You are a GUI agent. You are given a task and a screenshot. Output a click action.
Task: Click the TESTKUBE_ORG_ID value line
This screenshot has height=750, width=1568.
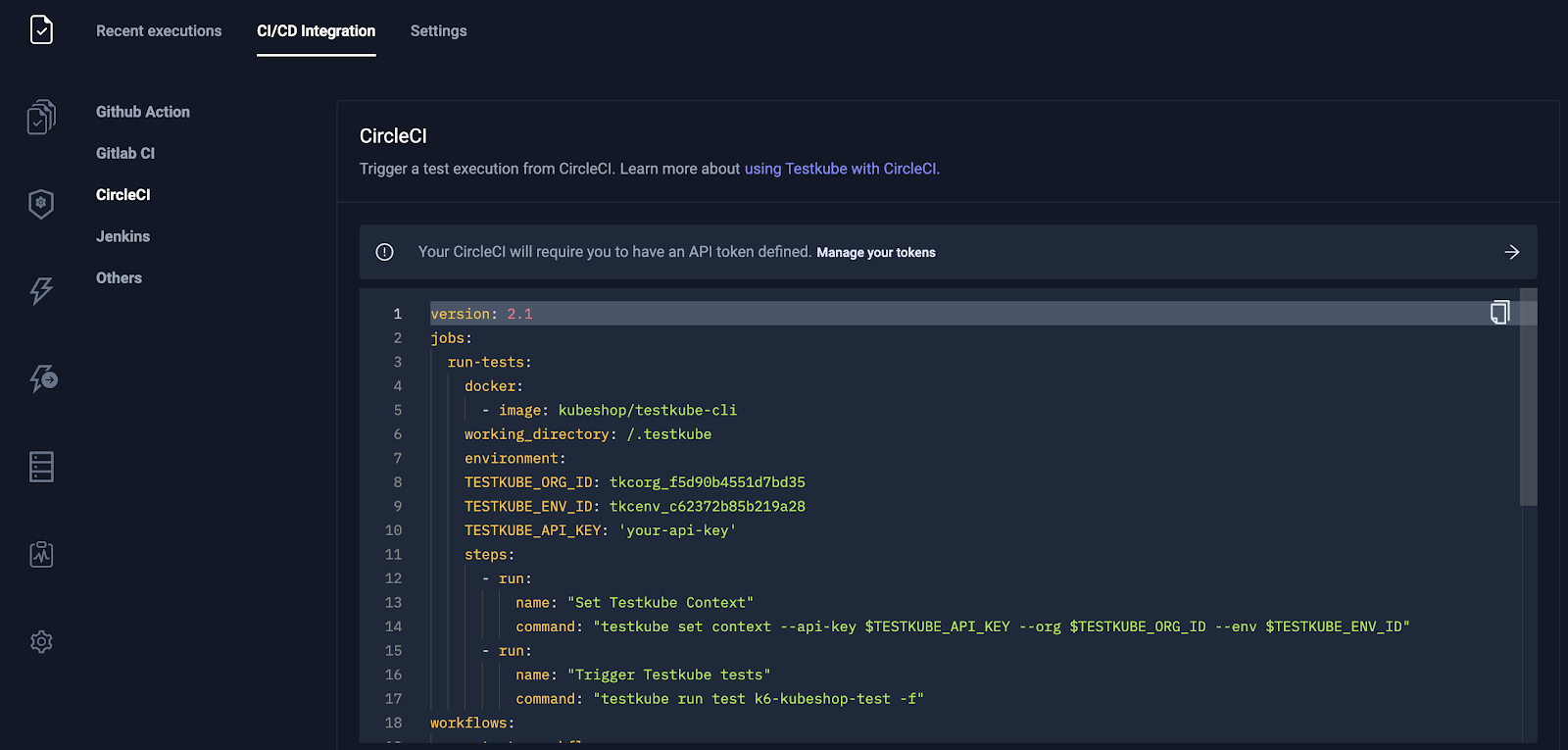coord(635,482)
